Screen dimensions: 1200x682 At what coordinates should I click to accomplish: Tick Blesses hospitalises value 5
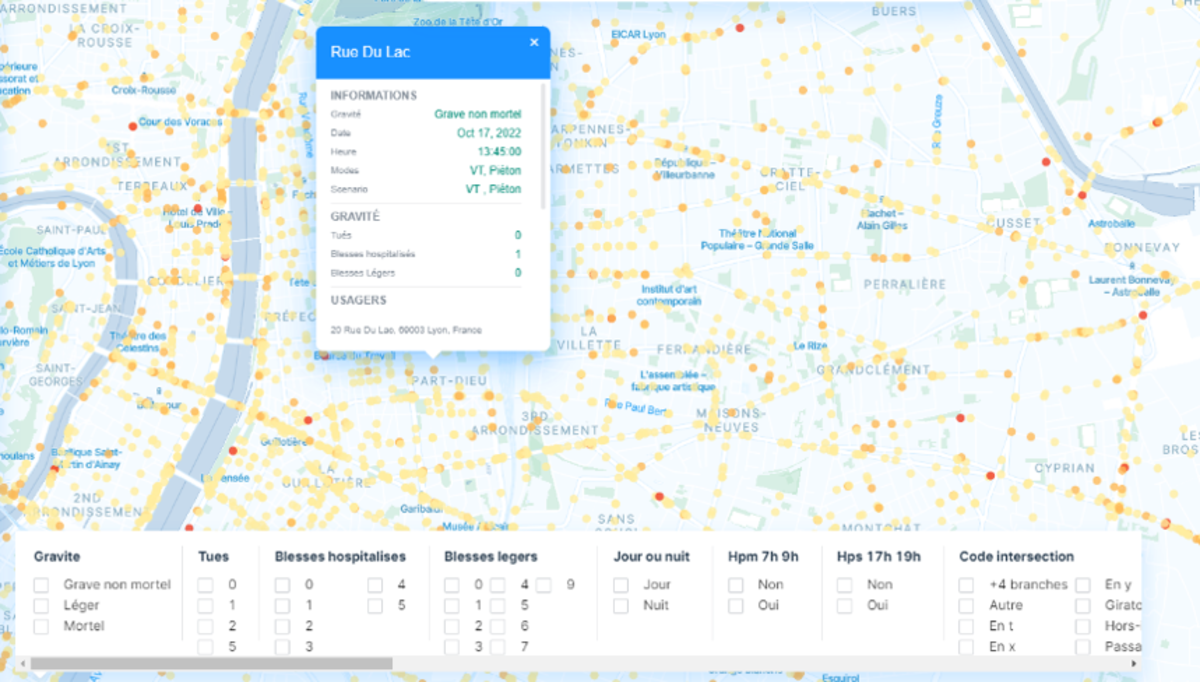[374, 606]
